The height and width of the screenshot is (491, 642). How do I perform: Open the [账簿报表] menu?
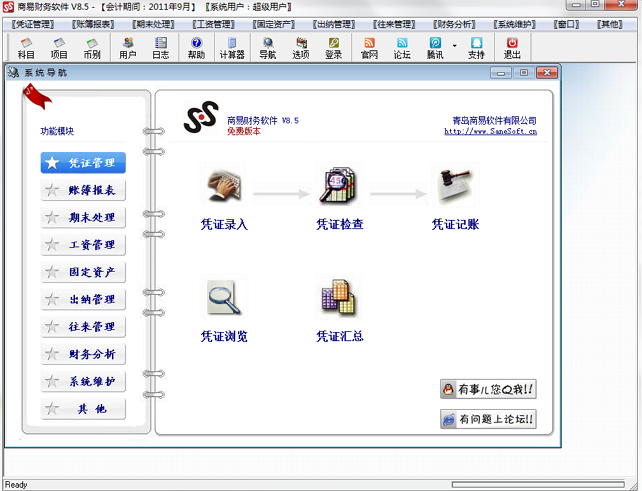(93, 25)
